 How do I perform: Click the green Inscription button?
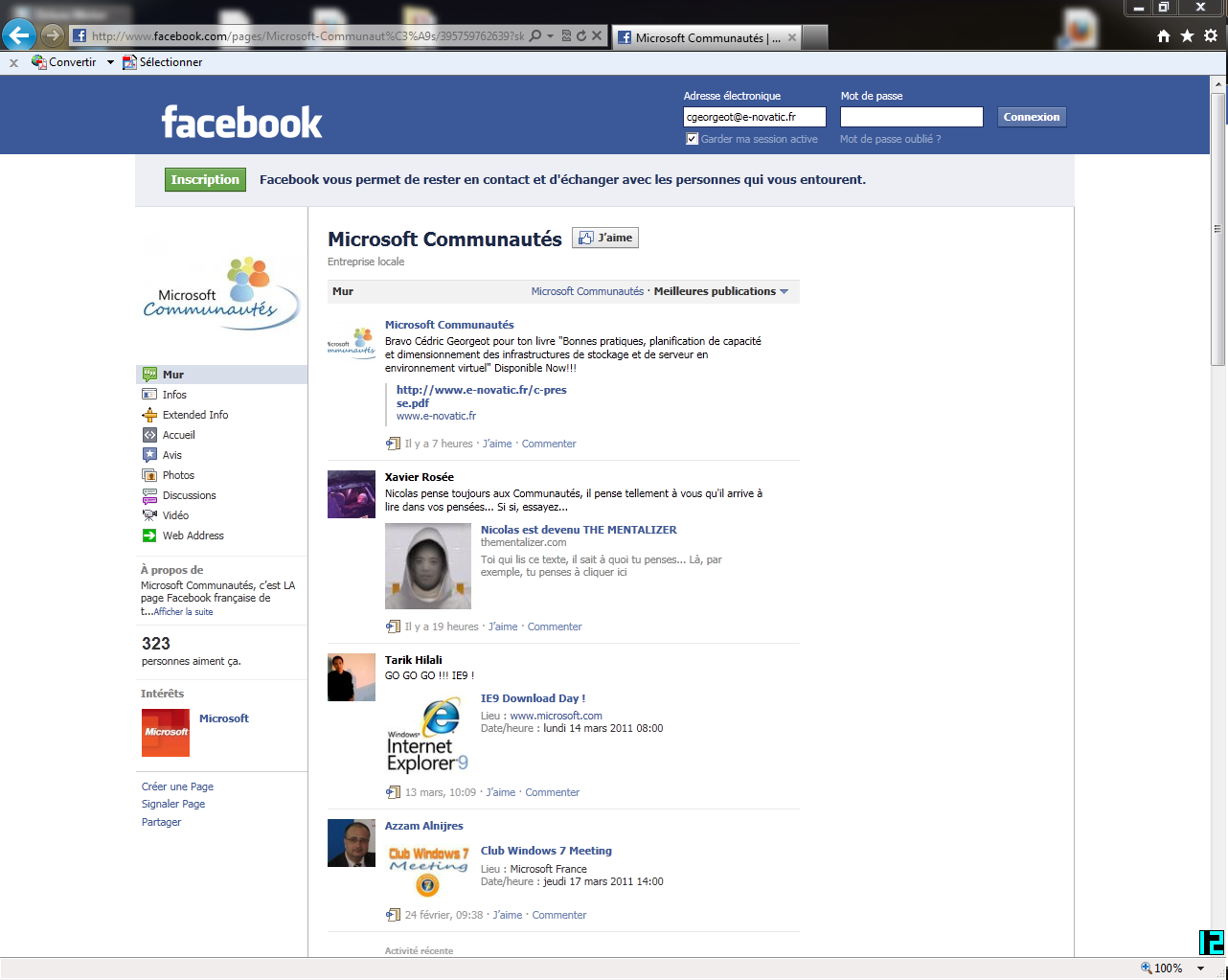(205, 179)
